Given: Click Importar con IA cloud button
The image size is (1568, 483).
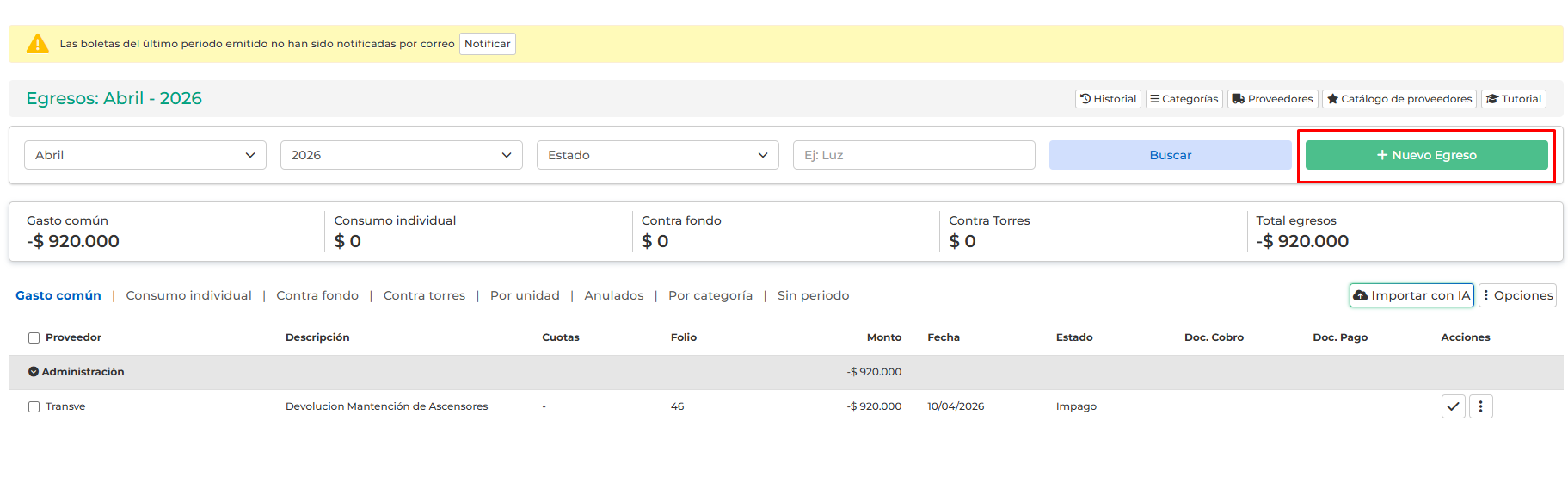Looking at the screenshot, I should 1411,295.
